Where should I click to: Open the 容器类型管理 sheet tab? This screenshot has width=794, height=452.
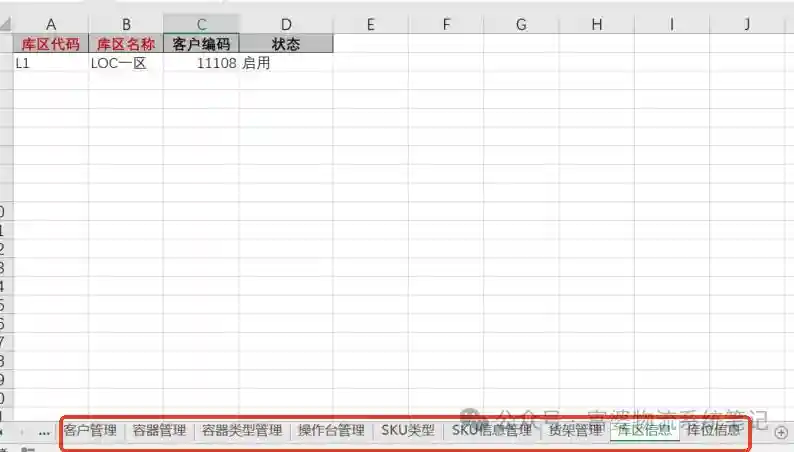[242, 431]
